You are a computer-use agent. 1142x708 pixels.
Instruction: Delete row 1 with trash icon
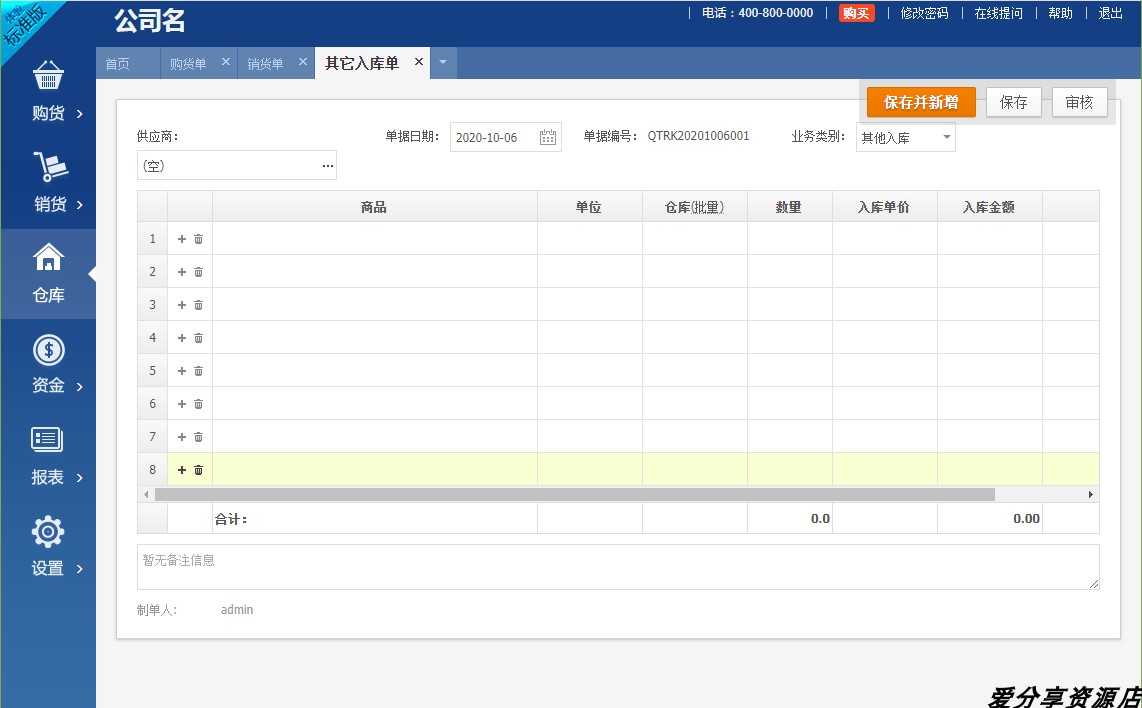coord(198,239)
